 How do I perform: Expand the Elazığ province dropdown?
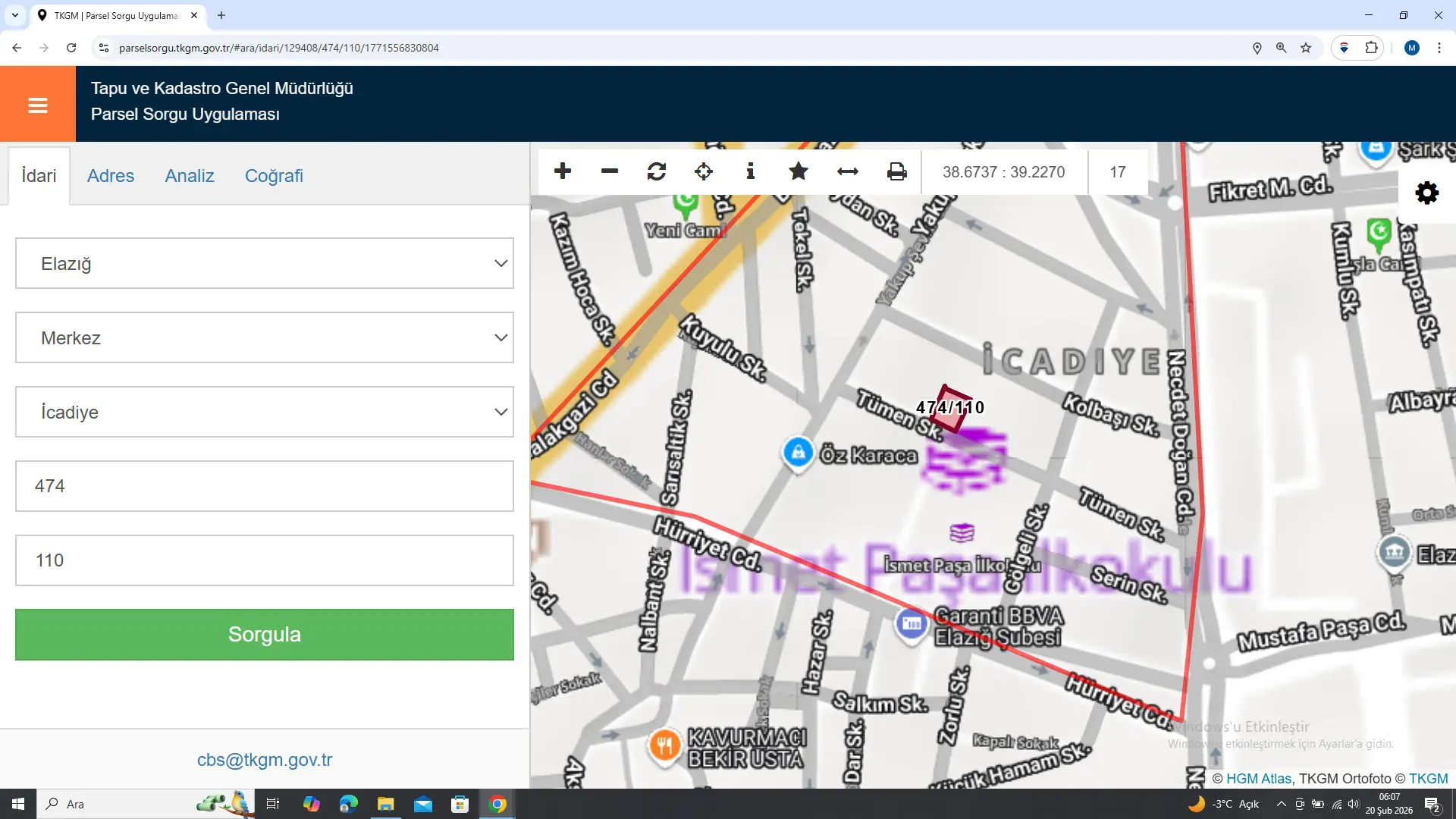click(x=265, y=263)
